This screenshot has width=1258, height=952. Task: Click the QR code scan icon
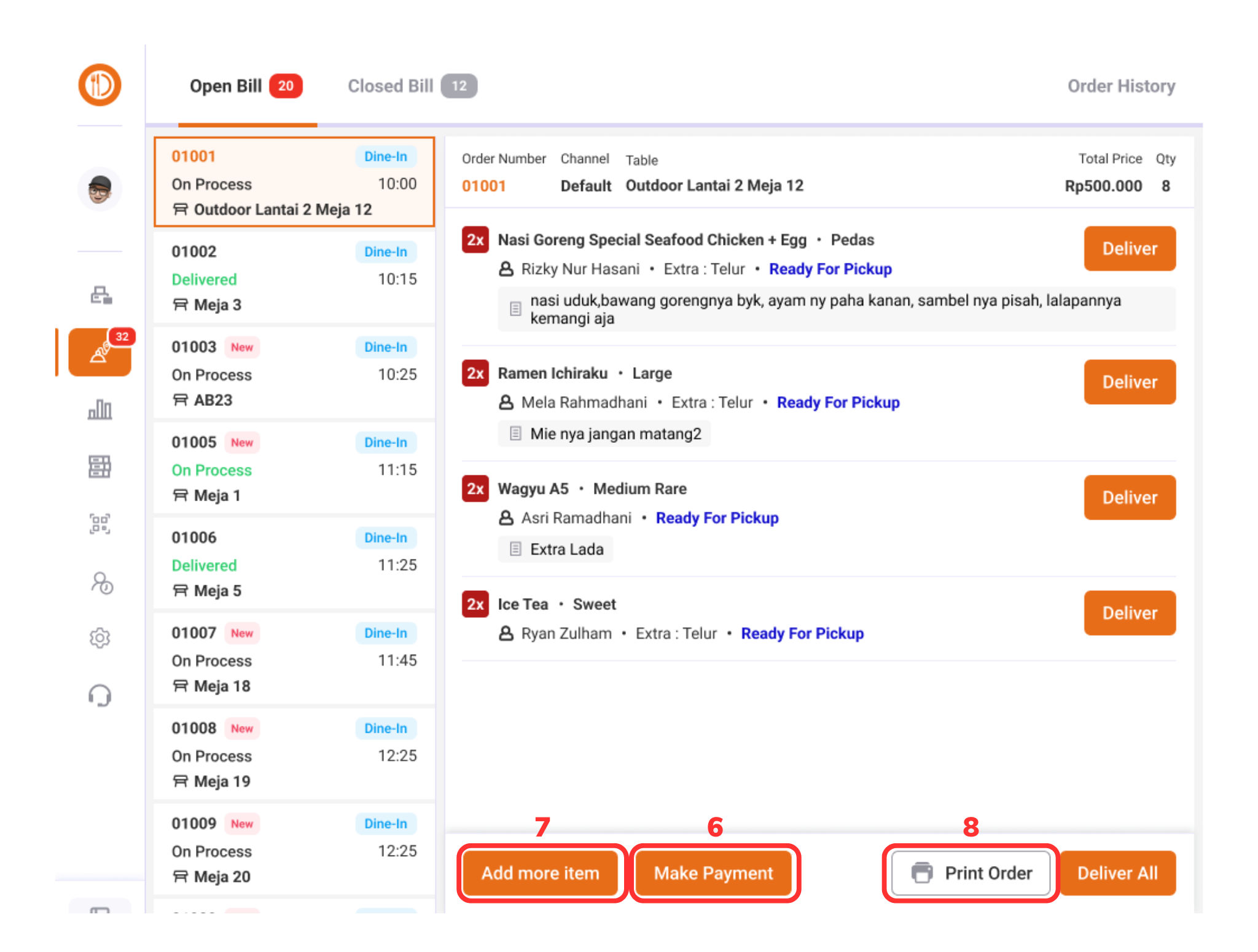click(100, 524)
